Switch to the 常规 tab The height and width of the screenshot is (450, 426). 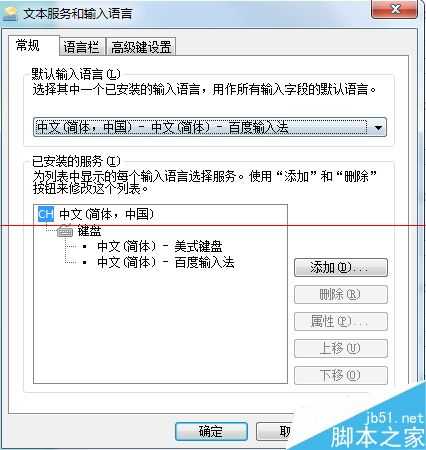coord(28,45)
